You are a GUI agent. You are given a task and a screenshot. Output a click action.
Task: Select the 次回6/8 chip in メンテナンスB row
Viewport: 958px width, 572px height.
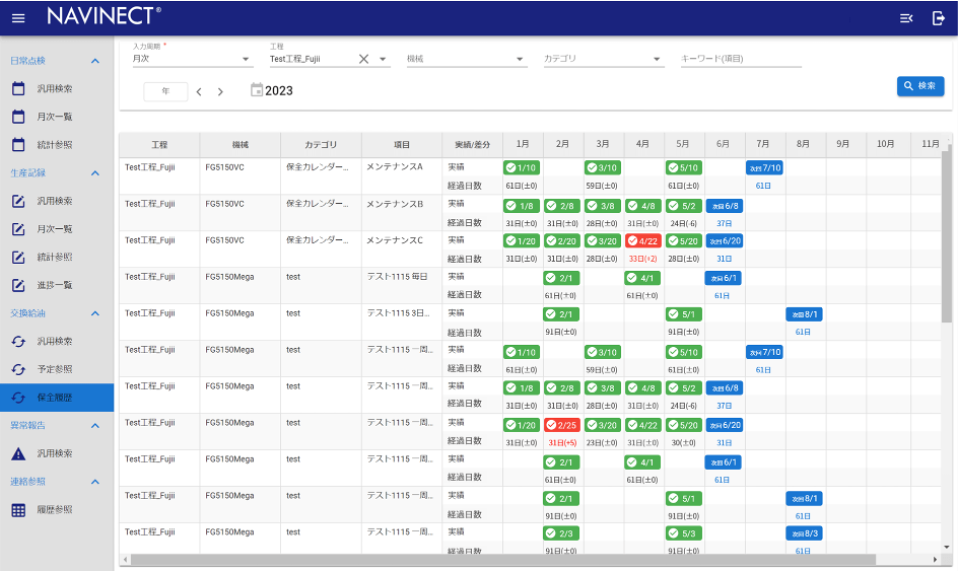pyautogui.click(x=724, y=206)
